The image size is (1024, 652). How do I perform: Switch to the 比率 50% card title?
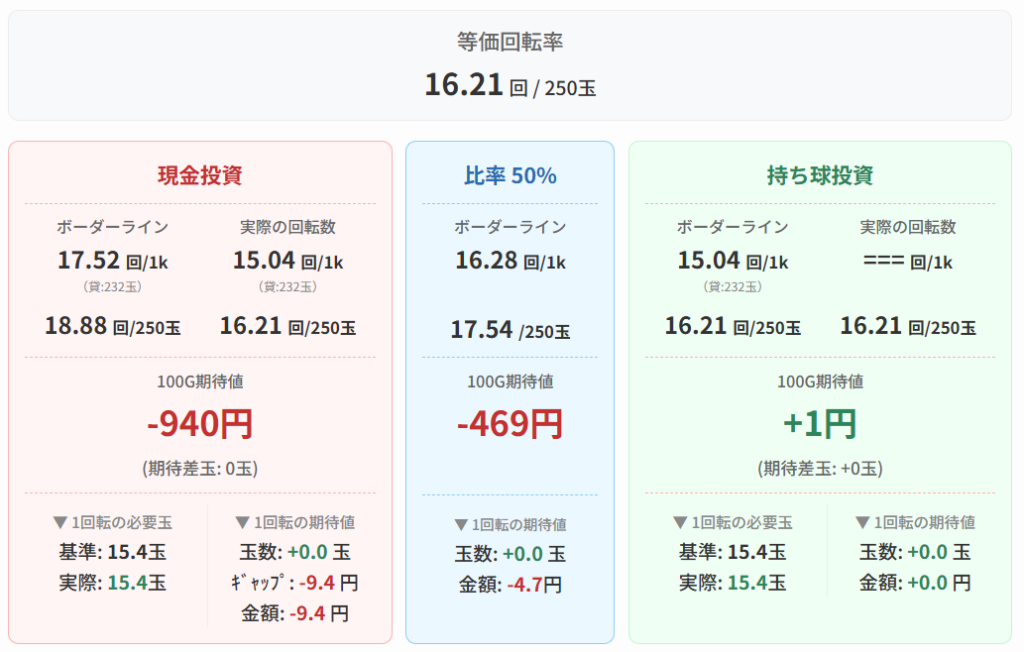point(510,175)
